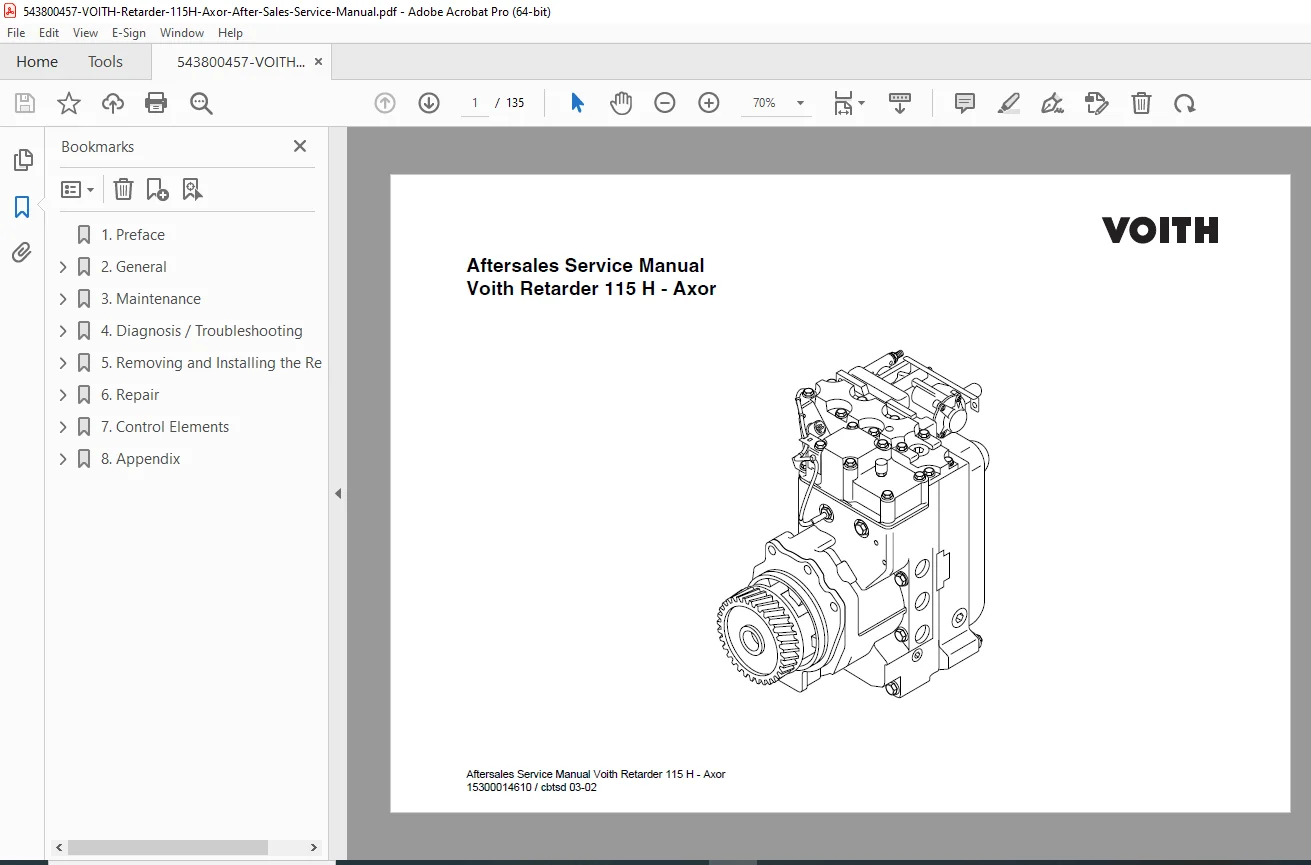Click bookmarks horizontal scrollbar thumb
The image size is (1311, 865).
point(169,847)
